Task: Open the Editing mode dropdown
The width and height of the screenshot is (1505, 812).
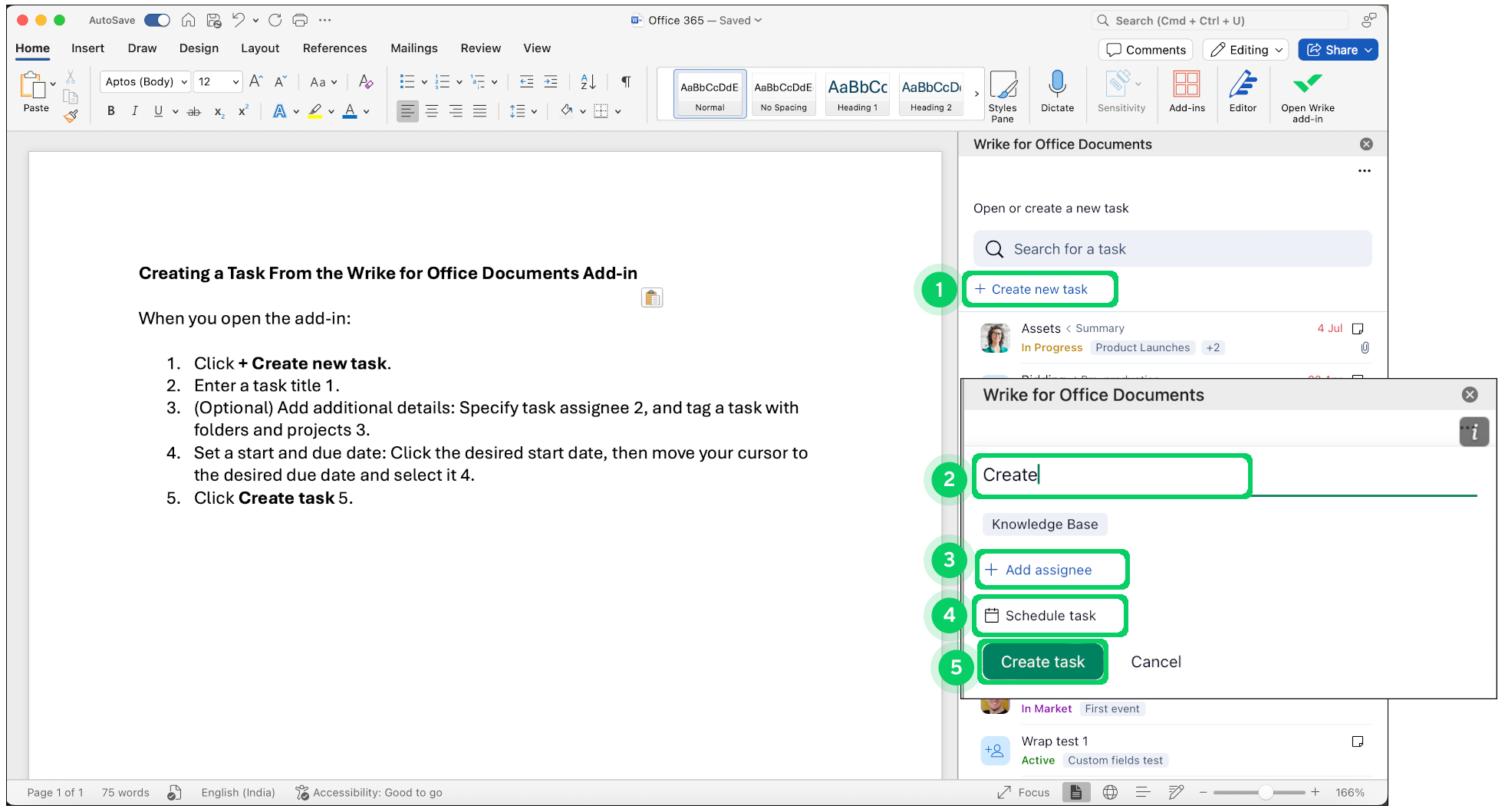Action: (x=1244, y=49)
